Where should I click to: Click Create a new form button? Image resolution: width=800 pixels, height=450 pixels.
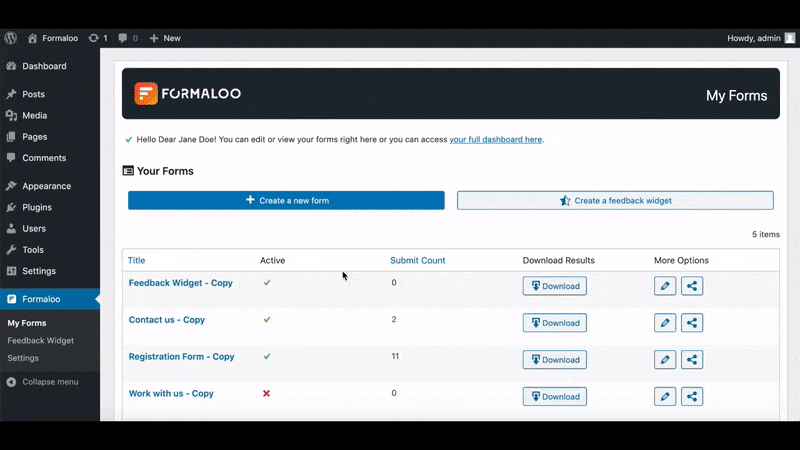(x=286, y=201)
